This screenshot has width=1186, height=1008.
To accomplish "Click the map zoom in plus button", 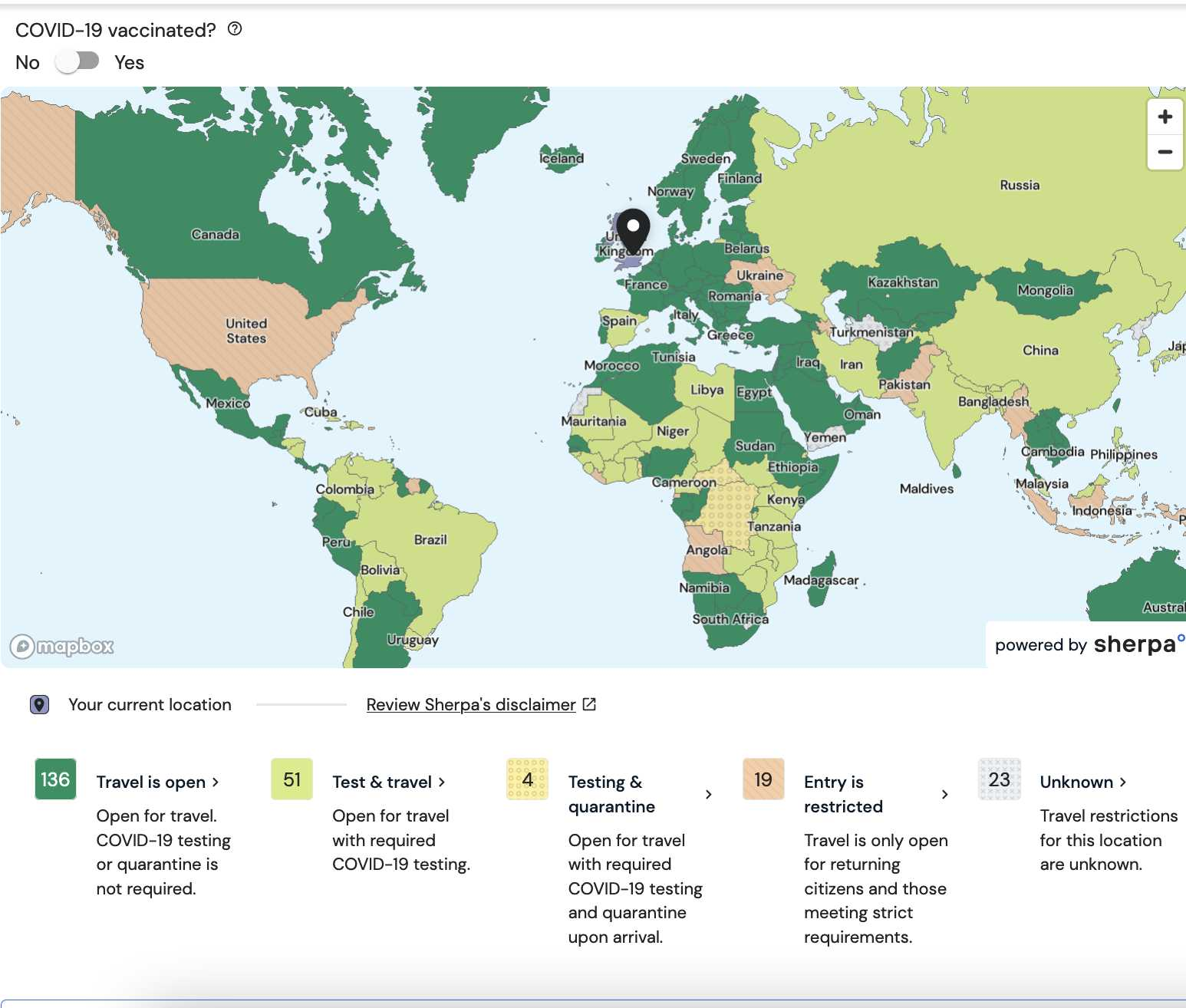I will pos(1165,117).
